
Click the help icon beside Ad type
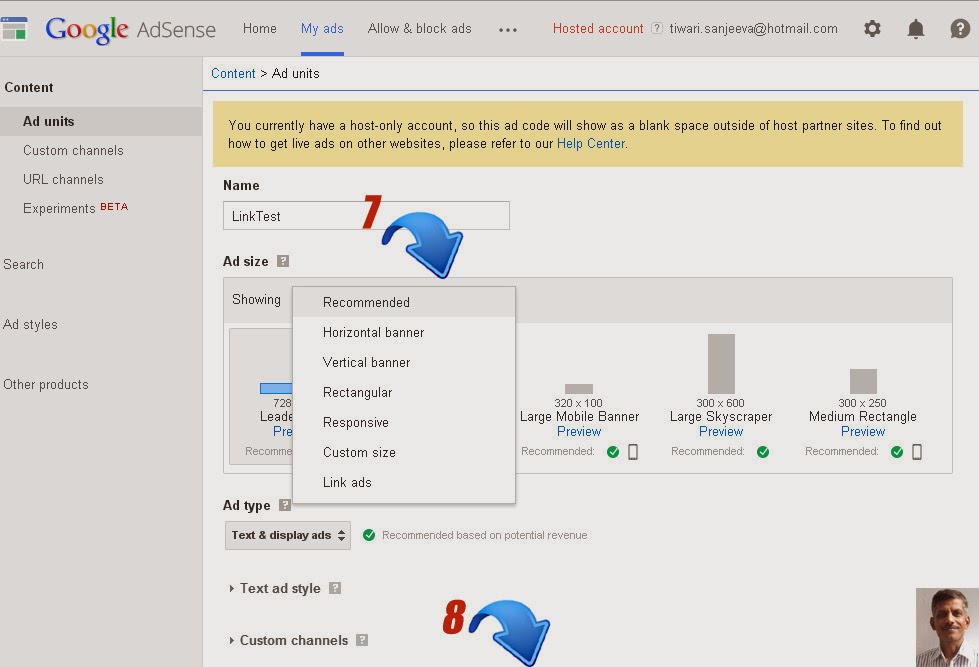tap(285, 505)
